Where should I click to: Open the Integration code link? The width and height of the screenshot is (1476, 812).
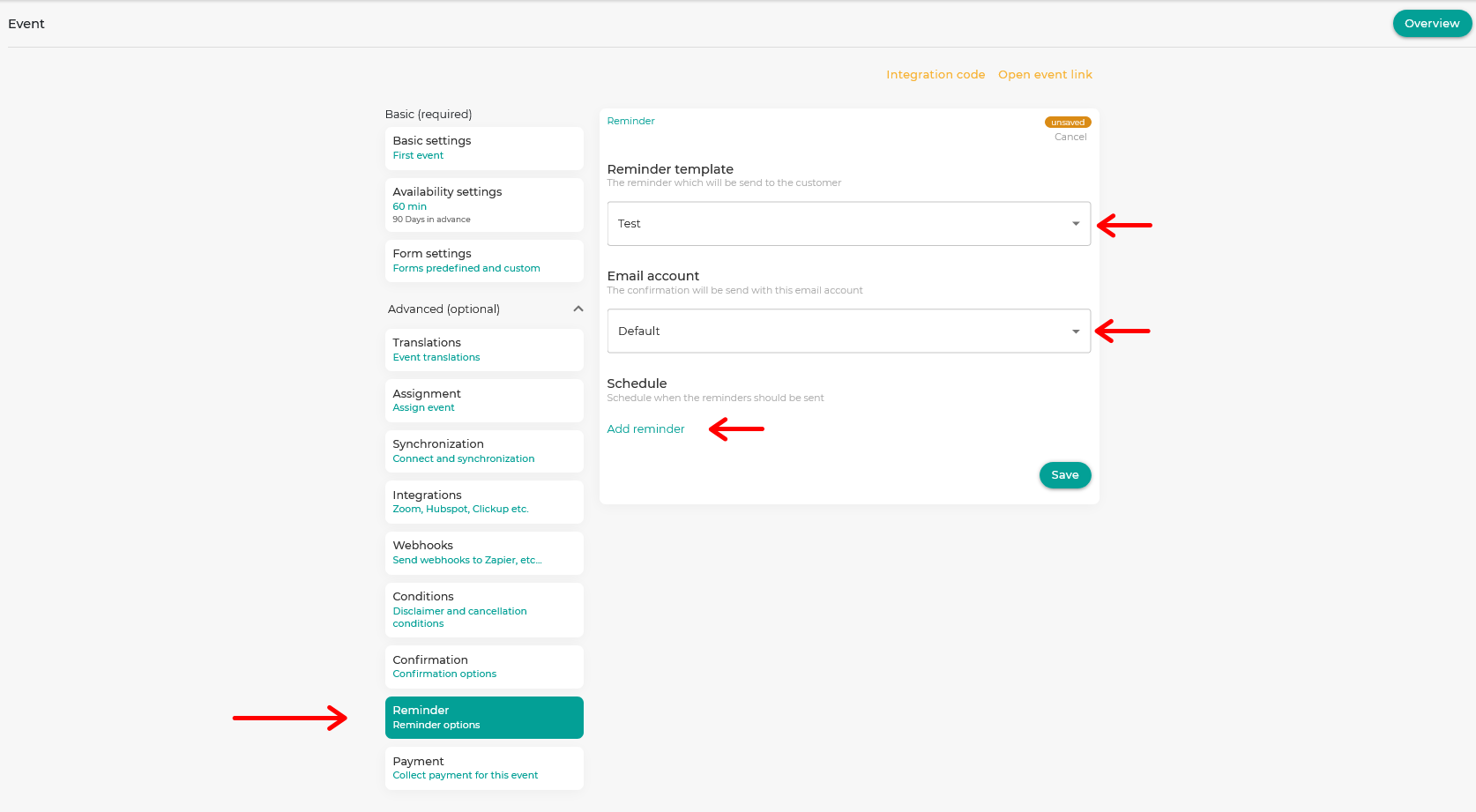coord(936,75)
